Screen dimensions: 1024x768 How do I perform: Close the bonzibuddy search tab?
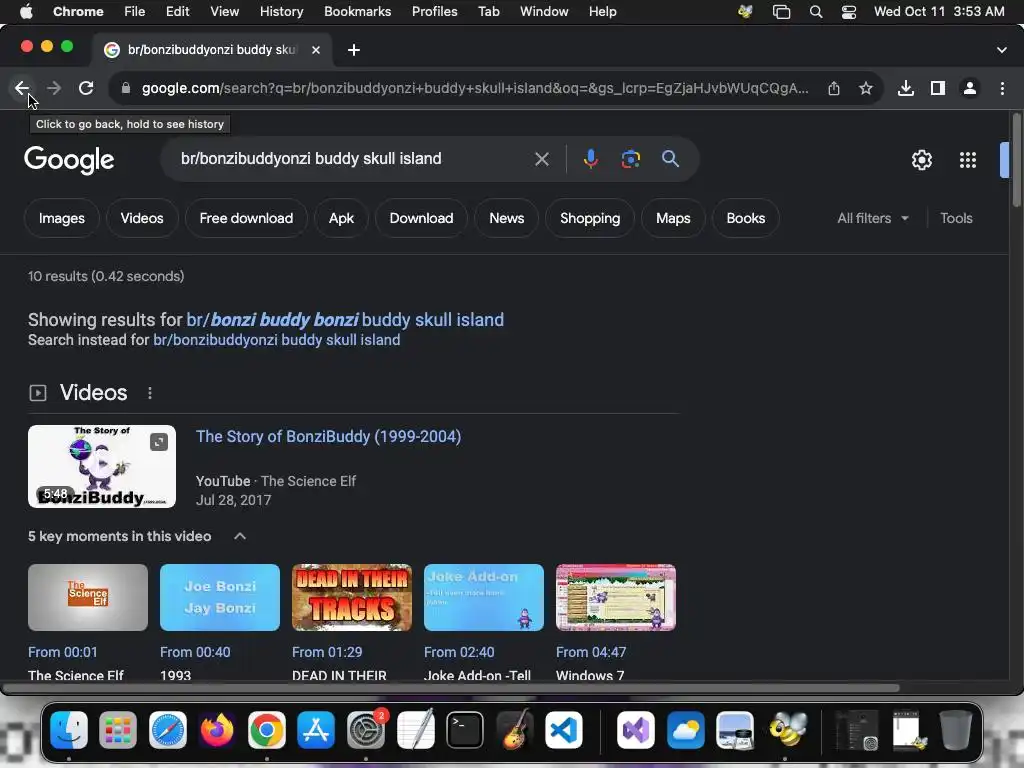[315, 50]
